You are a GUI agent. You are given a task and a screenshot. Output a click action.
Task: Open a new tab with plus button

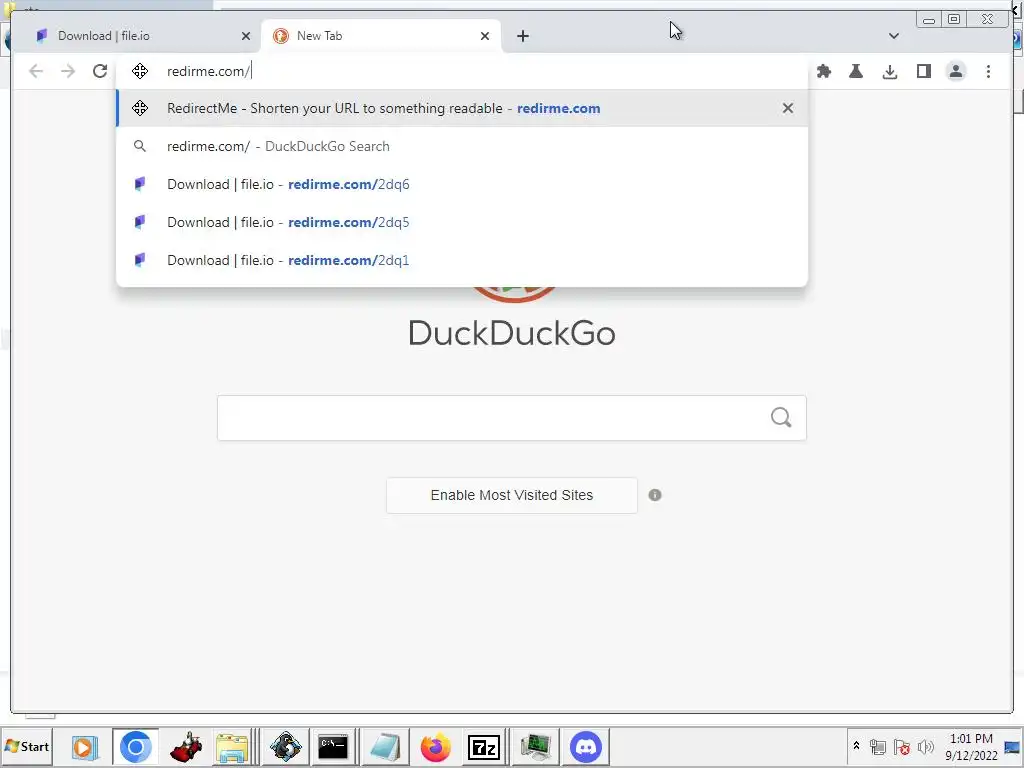click(x=522, y=36)
